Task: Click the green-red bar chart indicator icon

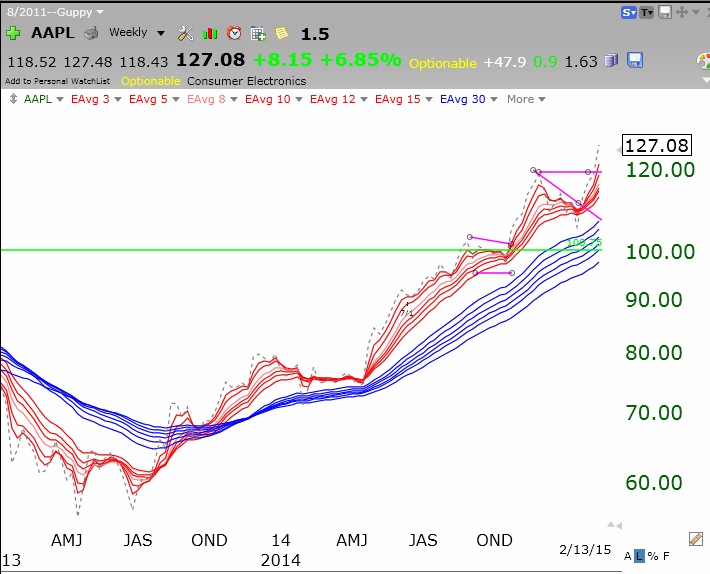Action: click(210, 33)
